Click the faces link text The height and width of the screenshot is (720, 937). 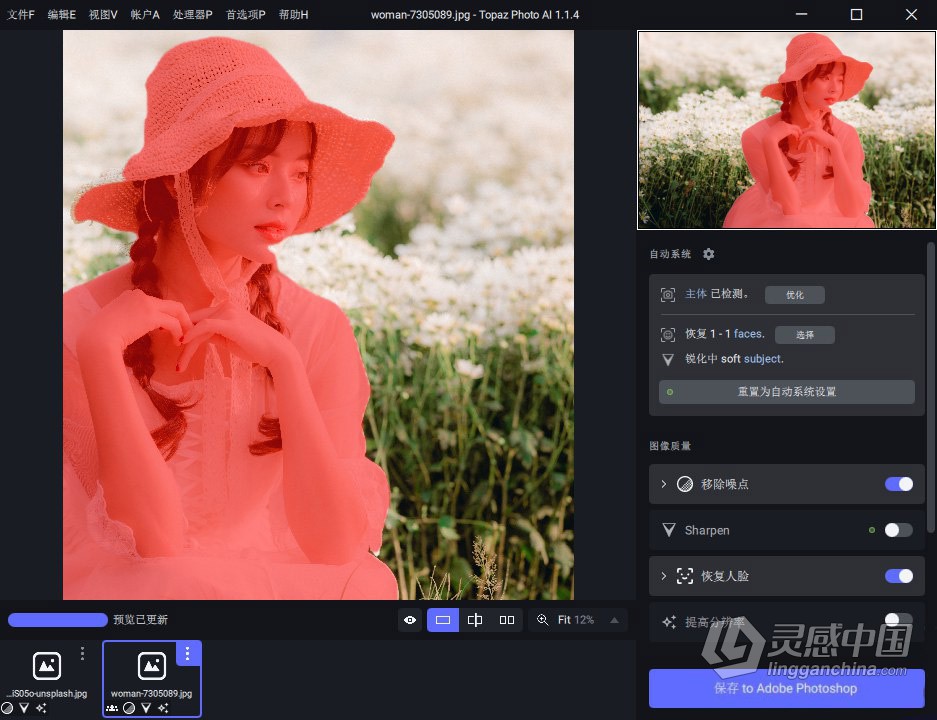[x=749, y=334]
